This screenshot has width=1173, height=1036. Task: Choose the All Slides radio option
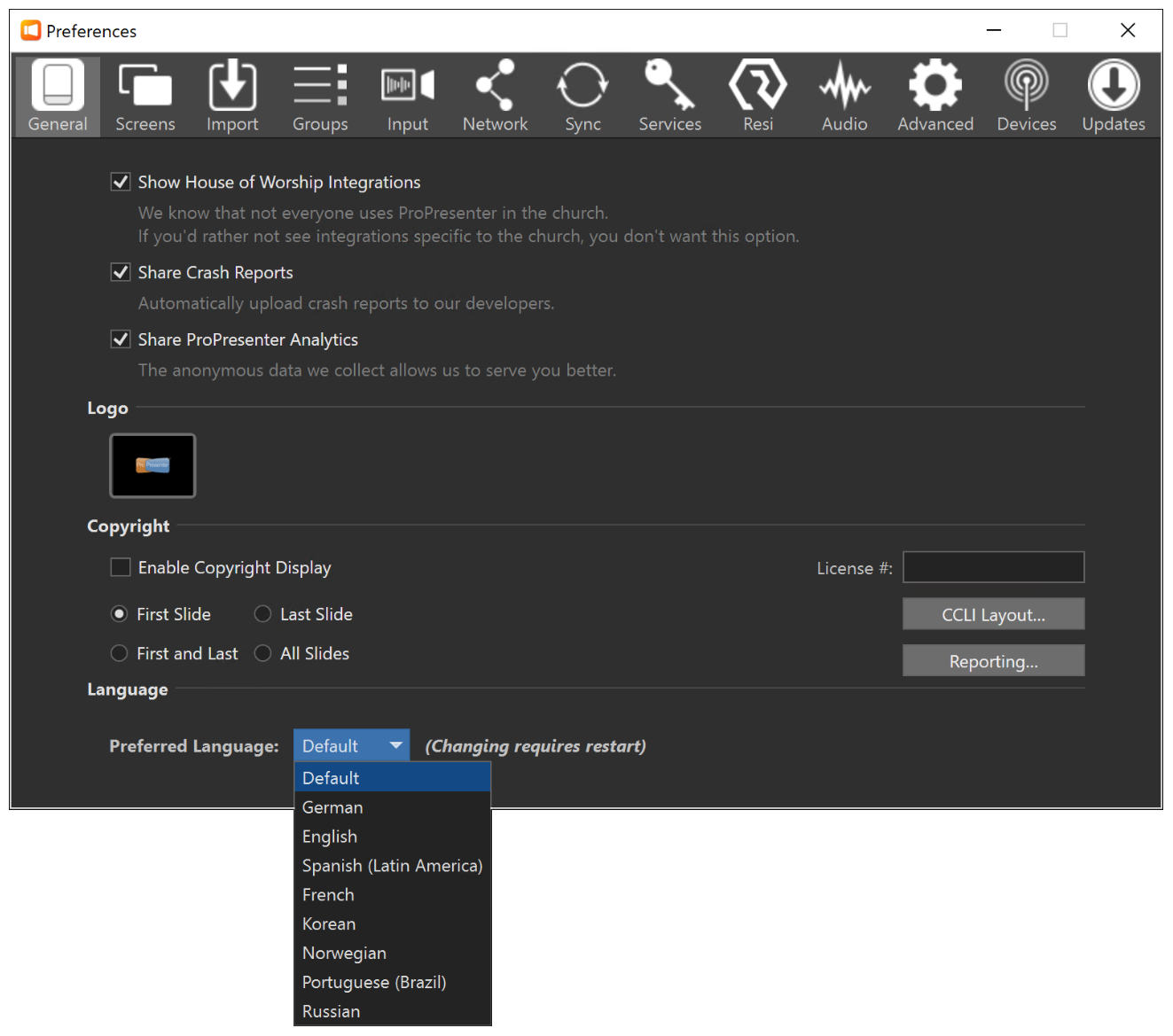pyautogui.click(x=262, y=653)
